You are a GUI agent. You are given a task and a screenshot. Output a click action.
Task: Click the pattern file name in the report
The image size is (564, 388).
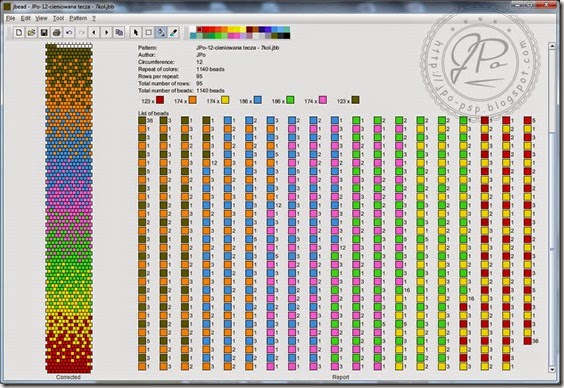click(x=238, y=47)
